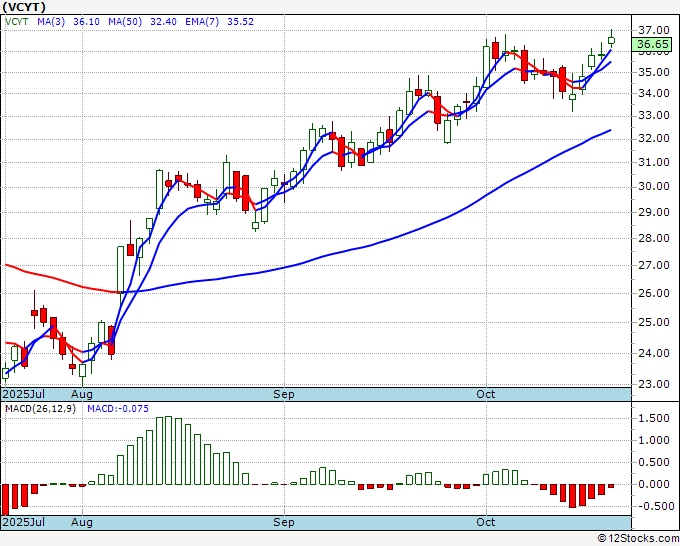Click the 33.00 price axis label
Image resolution: width=680 pixels, height=546 pixels.
click(x=654, y=115)
